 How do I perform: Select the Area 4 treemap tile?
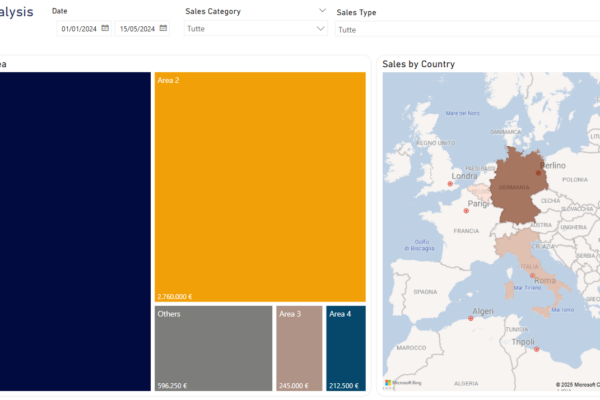click(346, 348)
